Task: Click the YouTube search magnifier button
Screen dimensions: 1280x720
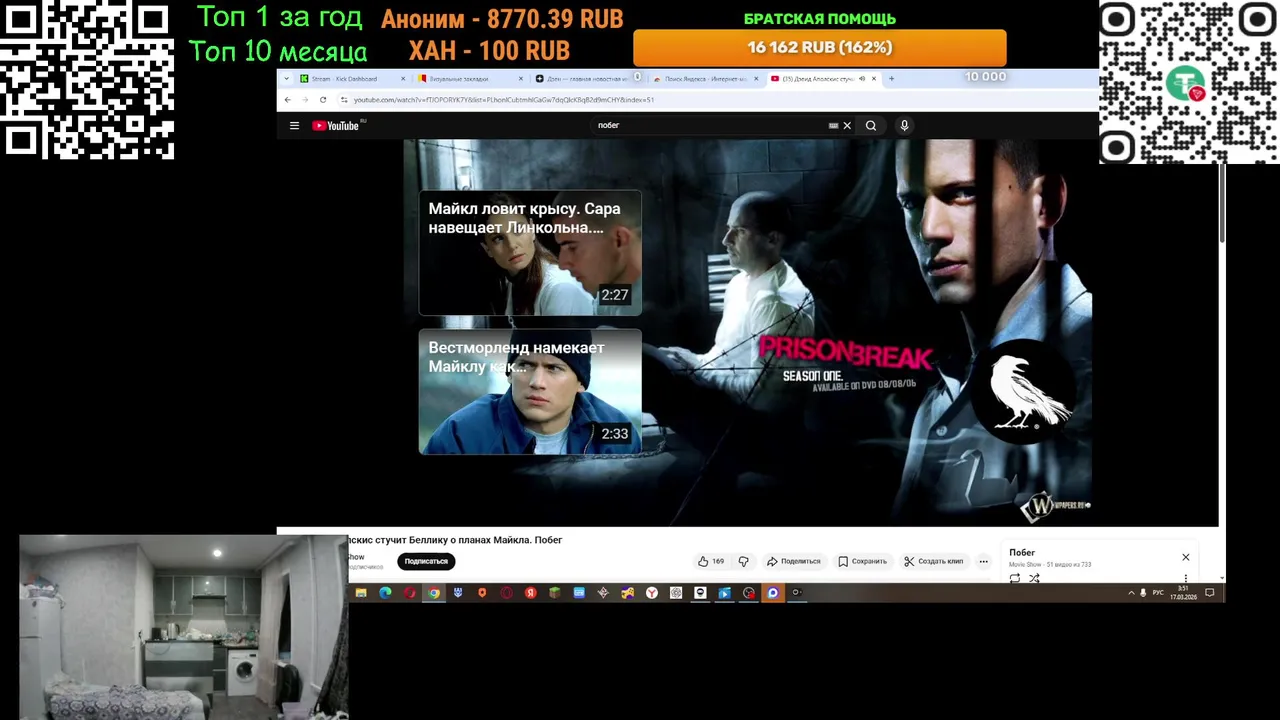Action: (x=871, y=126)
